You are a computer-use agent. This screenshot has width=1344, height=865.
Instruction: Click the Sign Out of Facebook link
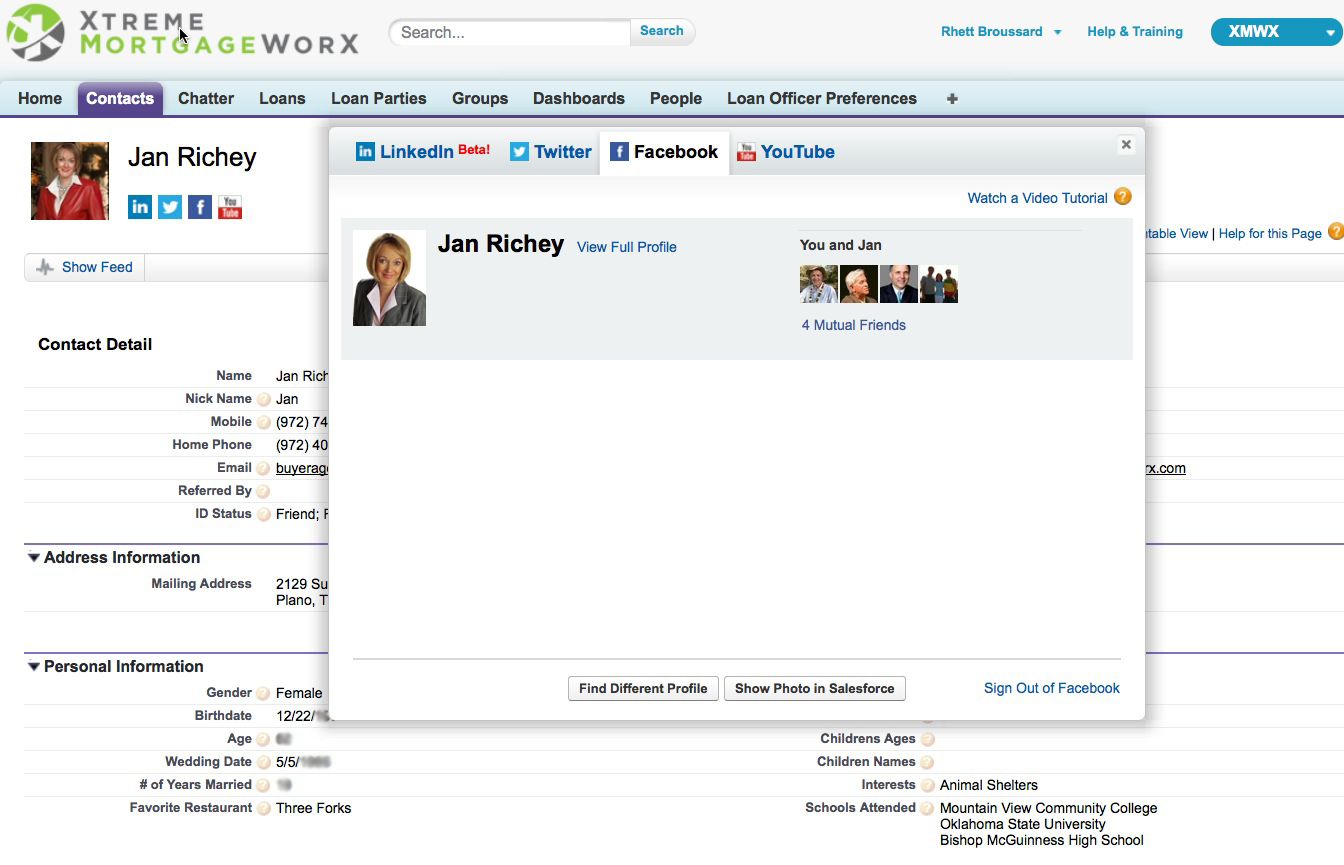coord(1052,688)
